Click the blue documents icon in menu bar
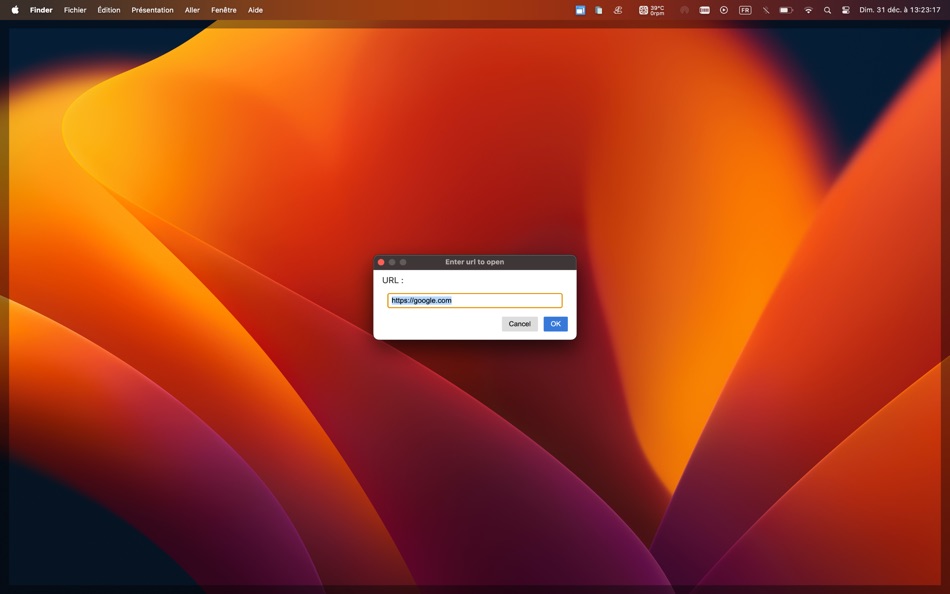Image resolution: width=950 pixels, height=594 pixels. tap(598, 9)
